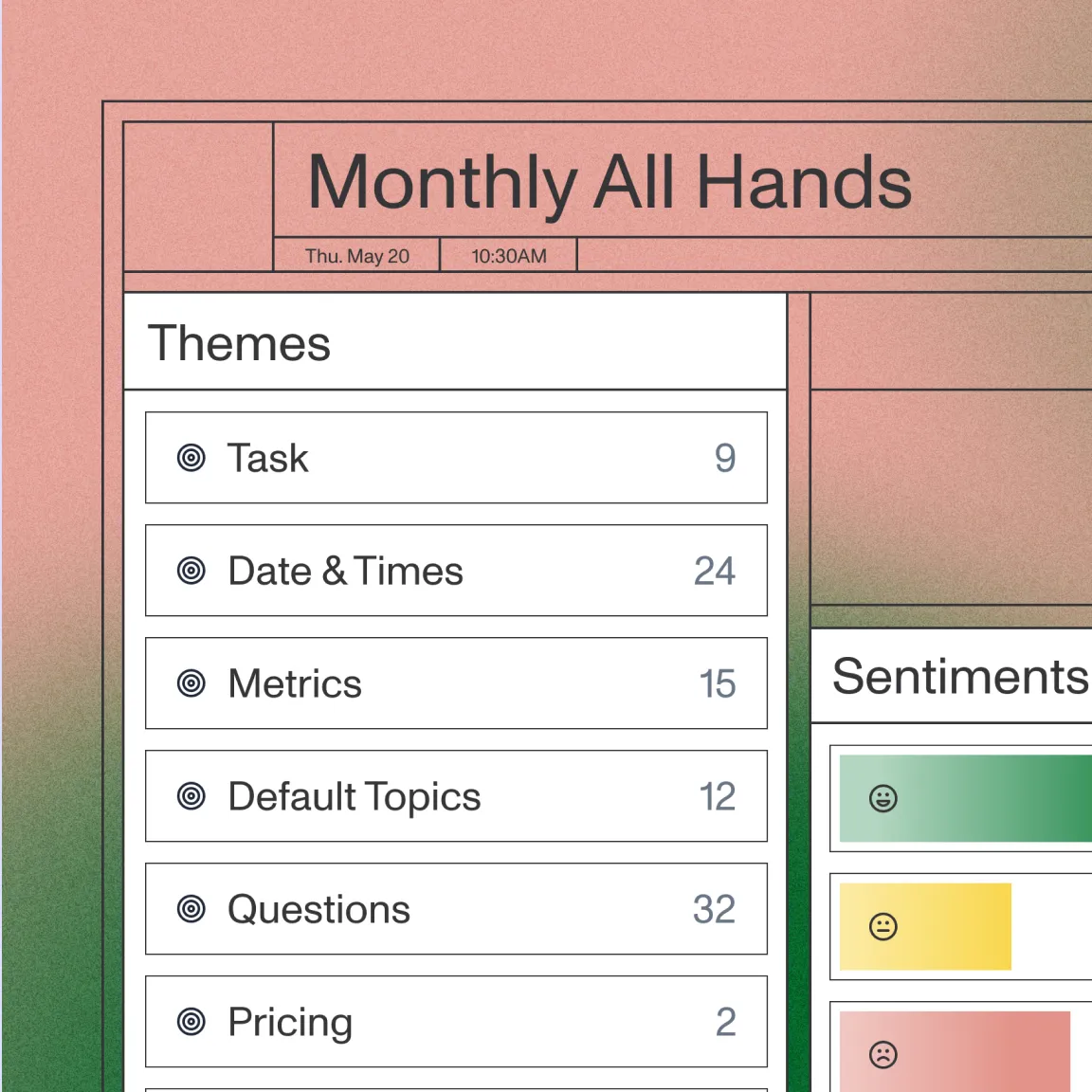Click the Thu. May 20 date field
This screenshot has height=1092, width=1092.
(357, 256)
